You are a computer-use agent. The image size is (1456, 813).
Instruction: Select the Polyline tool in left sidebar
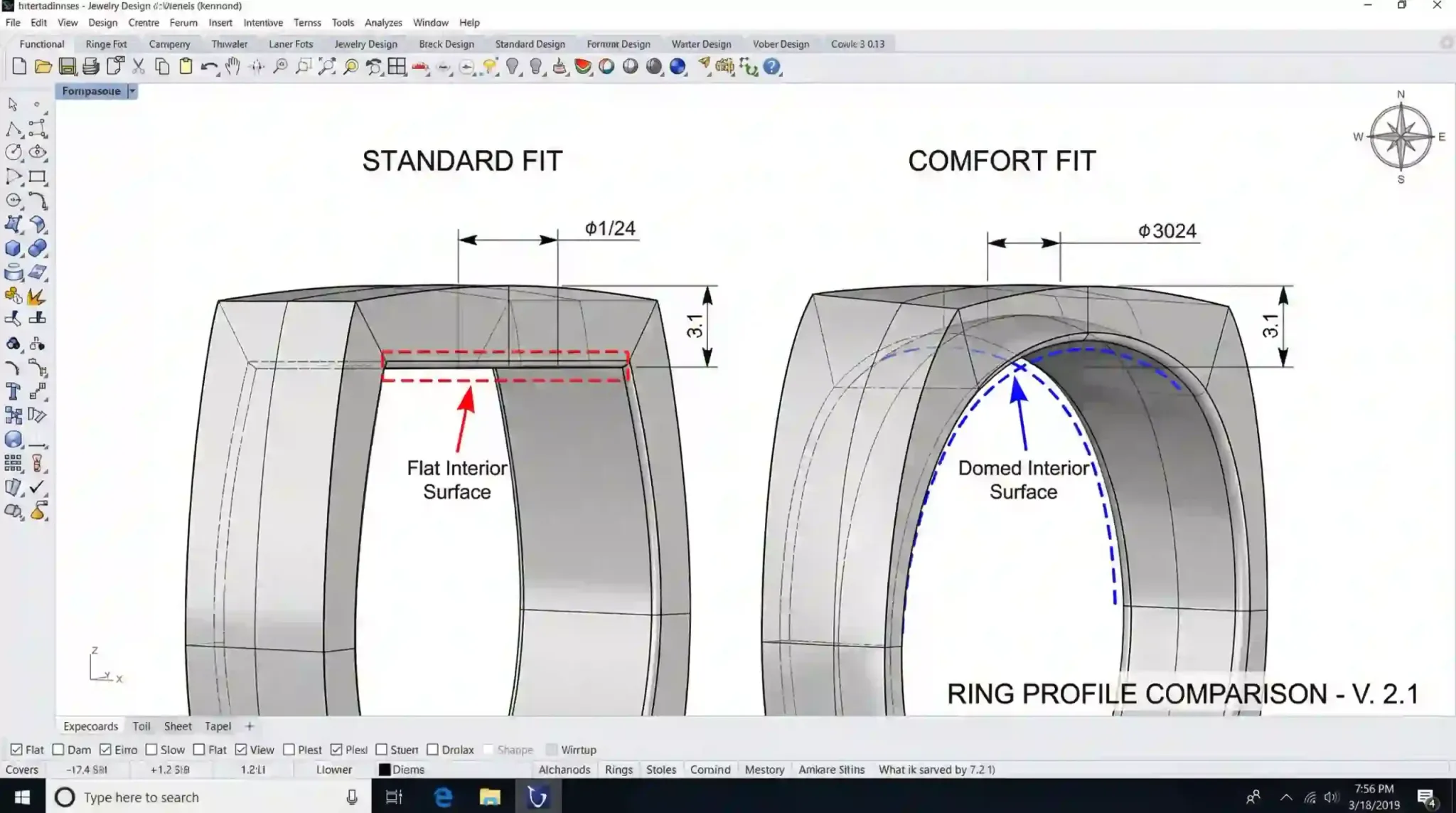click(x=14, y=129)
